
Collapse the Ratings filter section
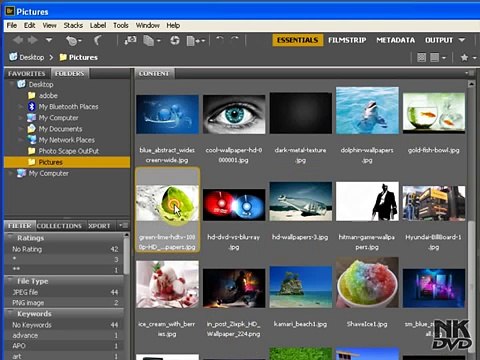point(10,237)
